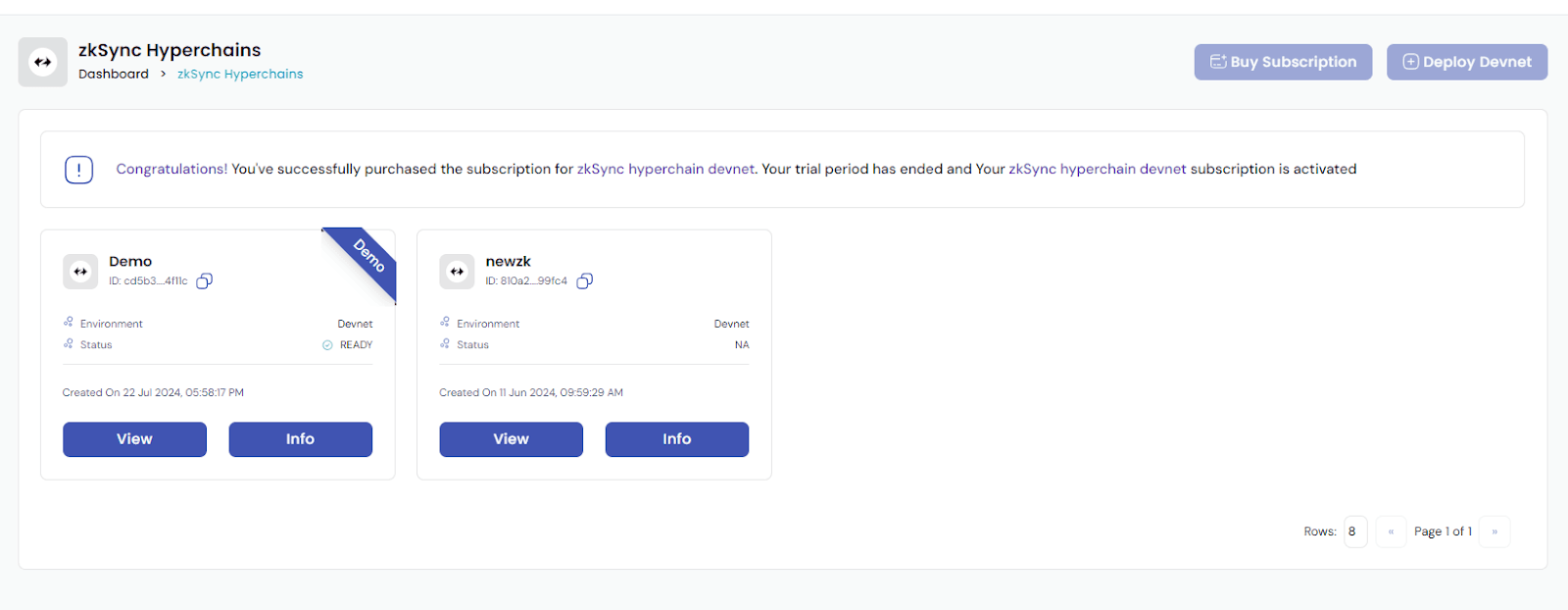Go to the previous page arrow
The height and width of the screenshot is (610, 1568).
click(x=1391, y=532)
